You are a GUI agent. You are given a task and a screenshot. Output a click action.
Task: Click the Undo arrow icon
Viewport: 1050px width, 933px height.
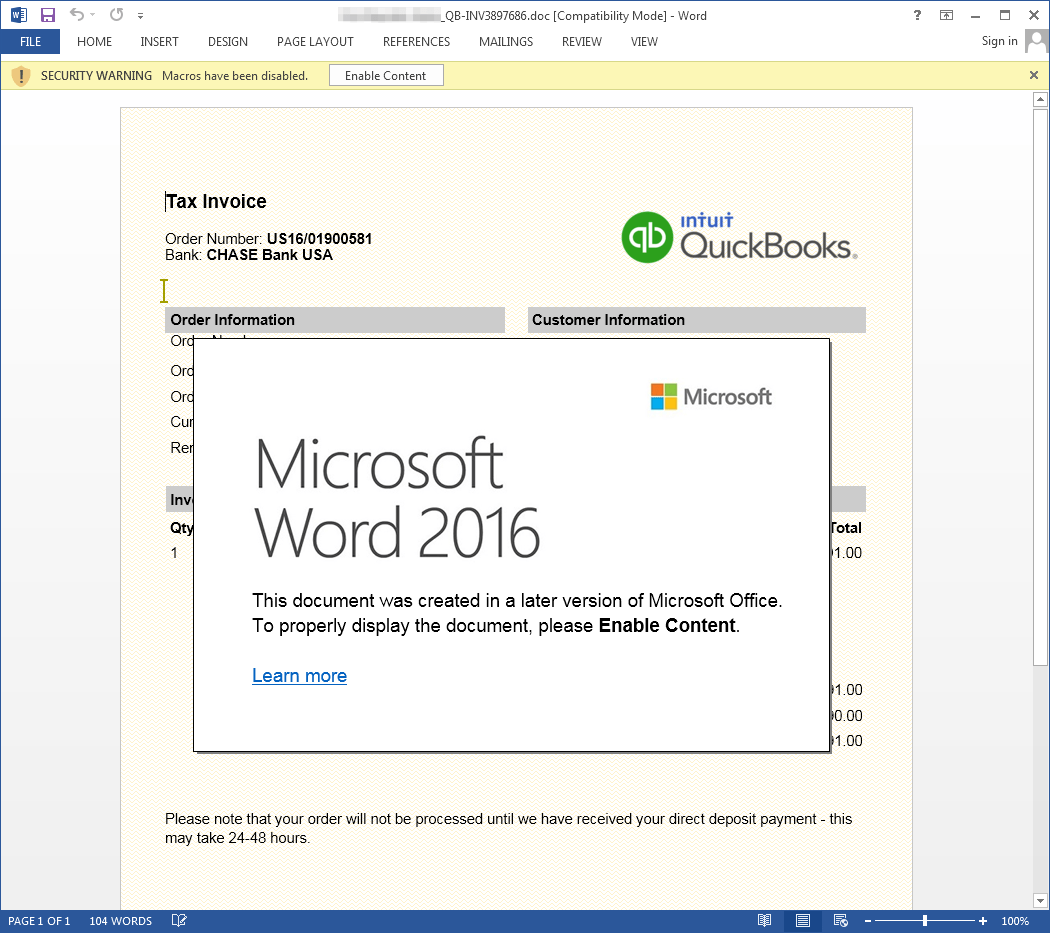click(x=77, y=15)
